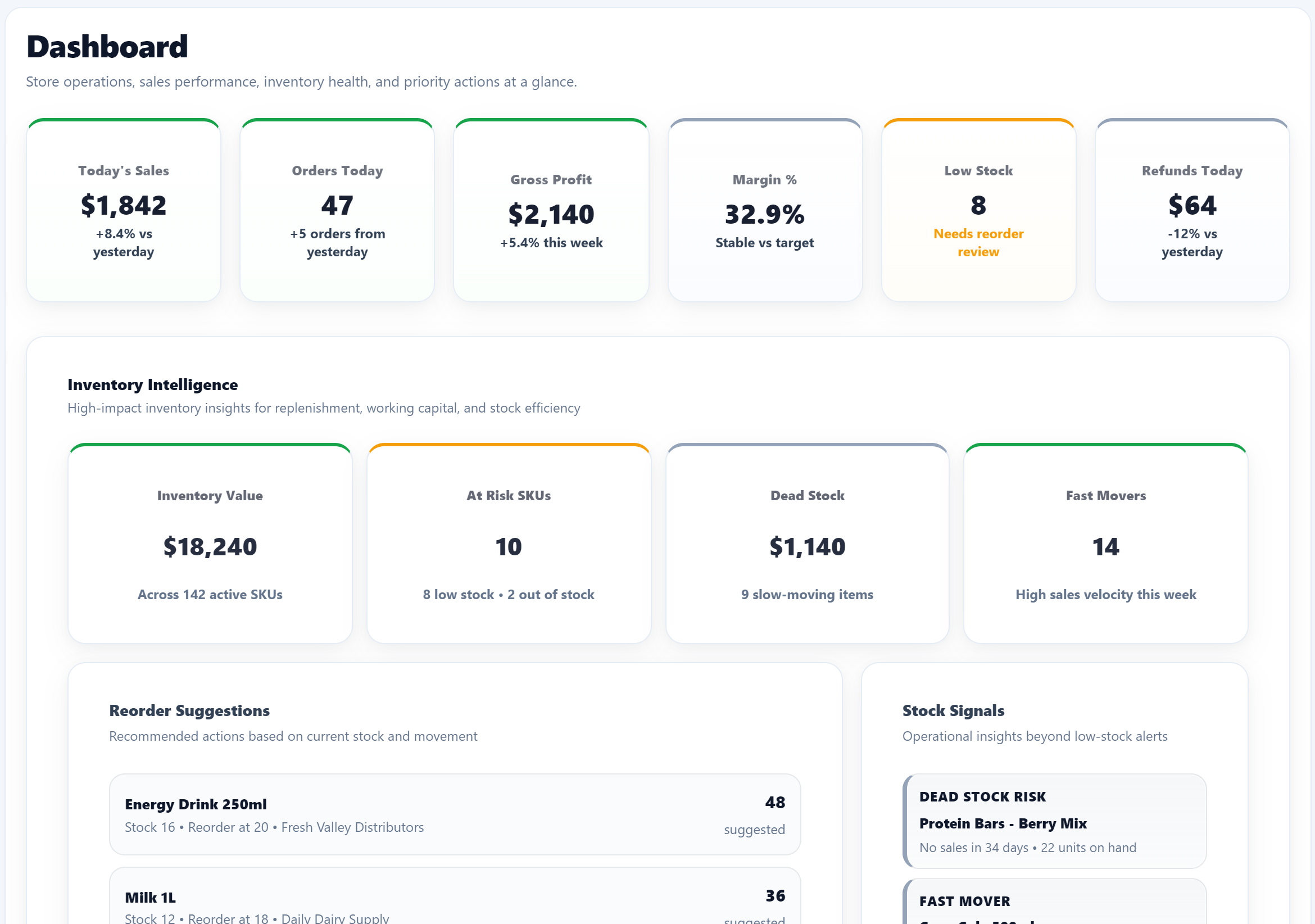The image size is (1315, 924).
Task: Click the Inventory Intelligence section header
Action: (x=153, y=384)
